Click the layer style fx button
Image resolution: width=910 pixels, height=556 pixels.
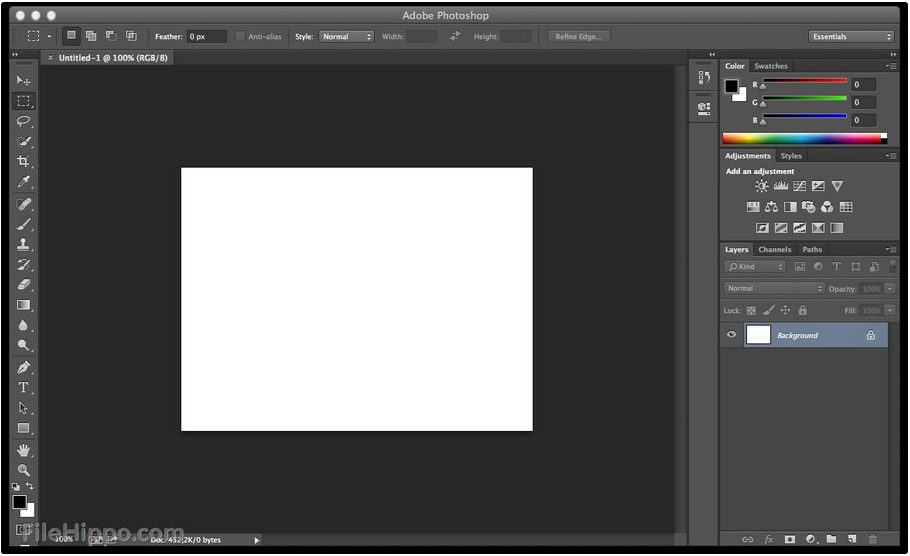pos(769,539)
